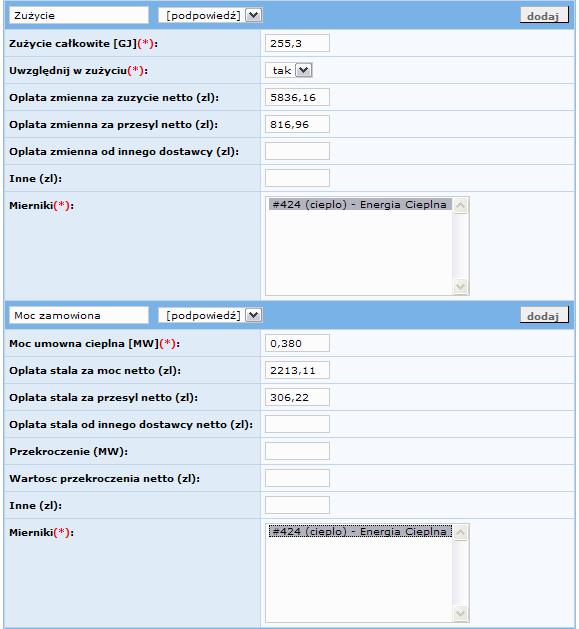Click the Moc zamowiona section name field

[x=79, y=315]
